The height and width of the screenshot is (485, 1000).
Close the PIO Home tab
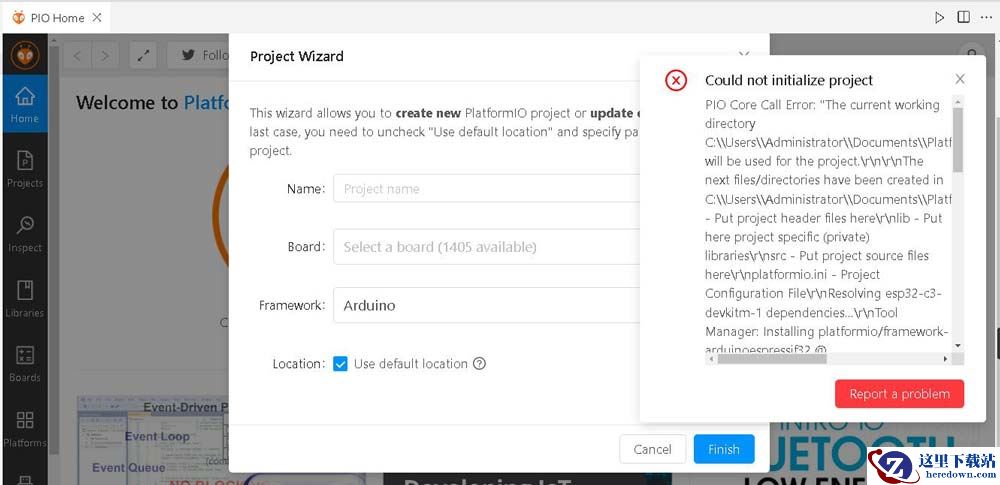pos(97,18)
